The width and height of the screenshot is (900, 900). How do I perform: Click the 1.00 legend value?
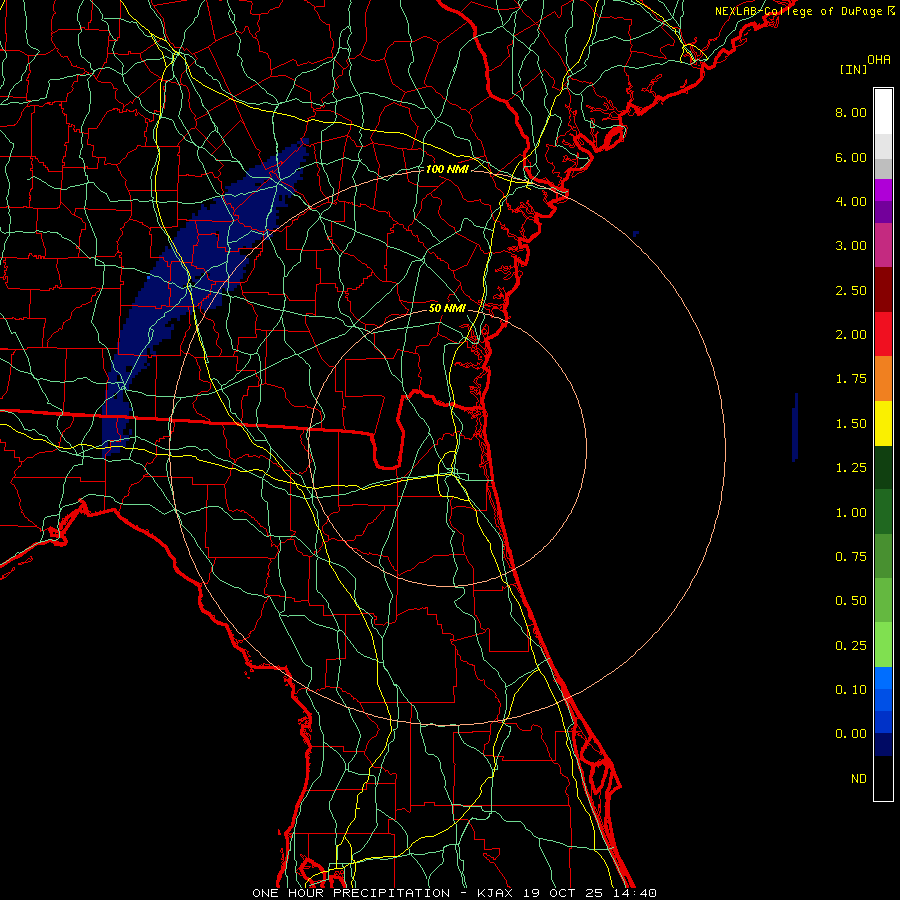(851, 513)
